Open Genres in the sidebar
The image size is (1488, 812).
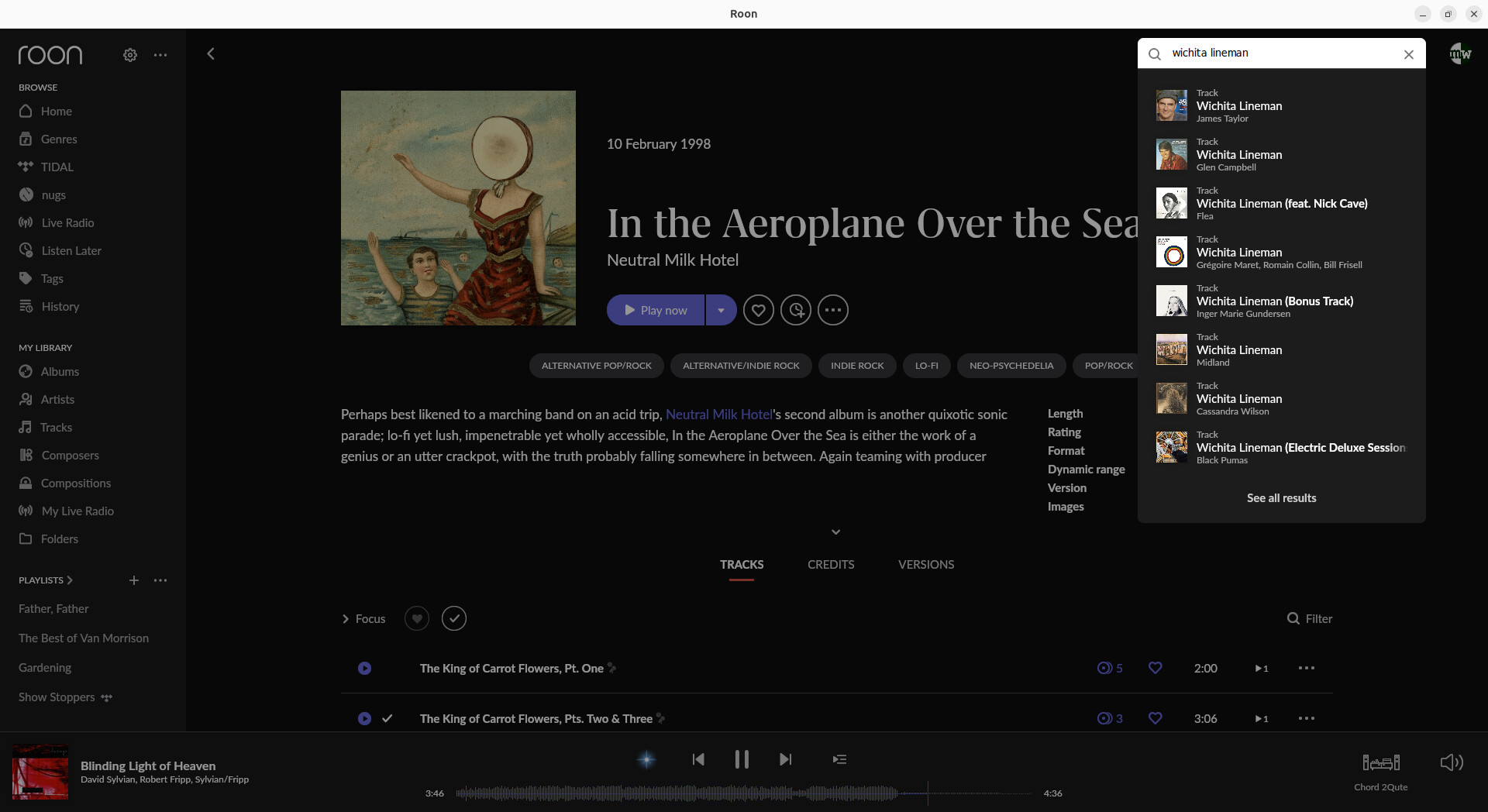click(59, 139)
